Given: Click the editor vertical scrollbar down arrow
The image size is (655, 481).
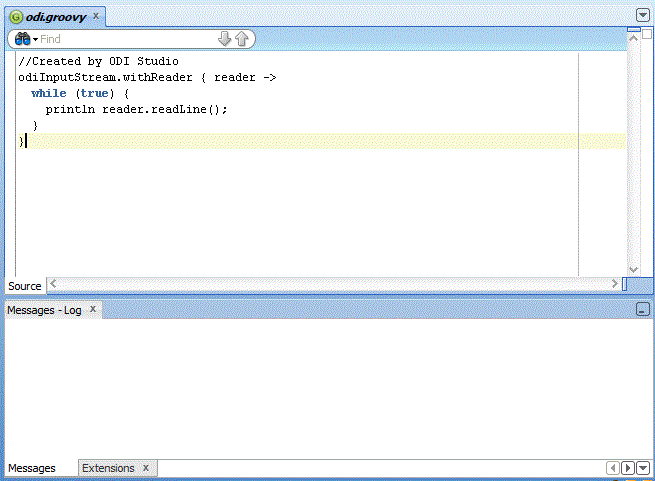Looking at the screenshot, I should 634,270.
